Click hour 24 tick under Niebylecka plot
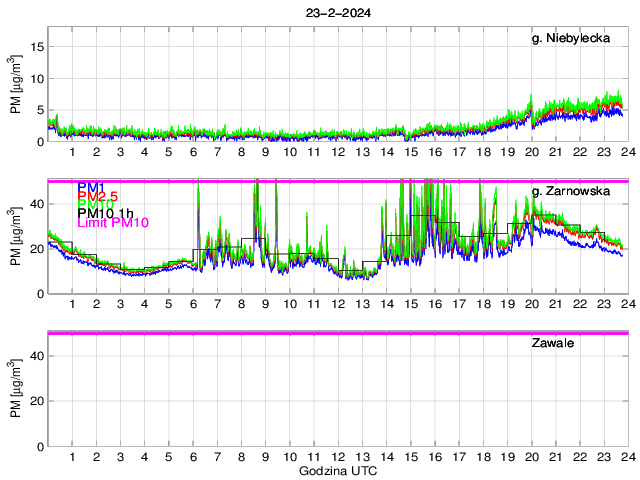Viewport: 640px width, 480px height. pyautogui.click(x=628, y=152)
